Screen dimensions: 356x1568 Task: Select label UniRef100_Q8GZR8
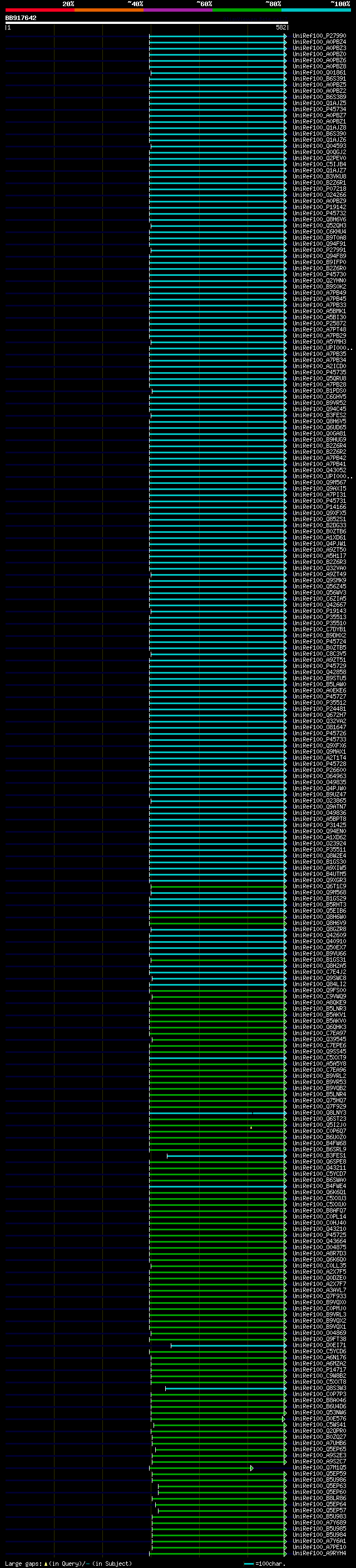tap(319, 929)
